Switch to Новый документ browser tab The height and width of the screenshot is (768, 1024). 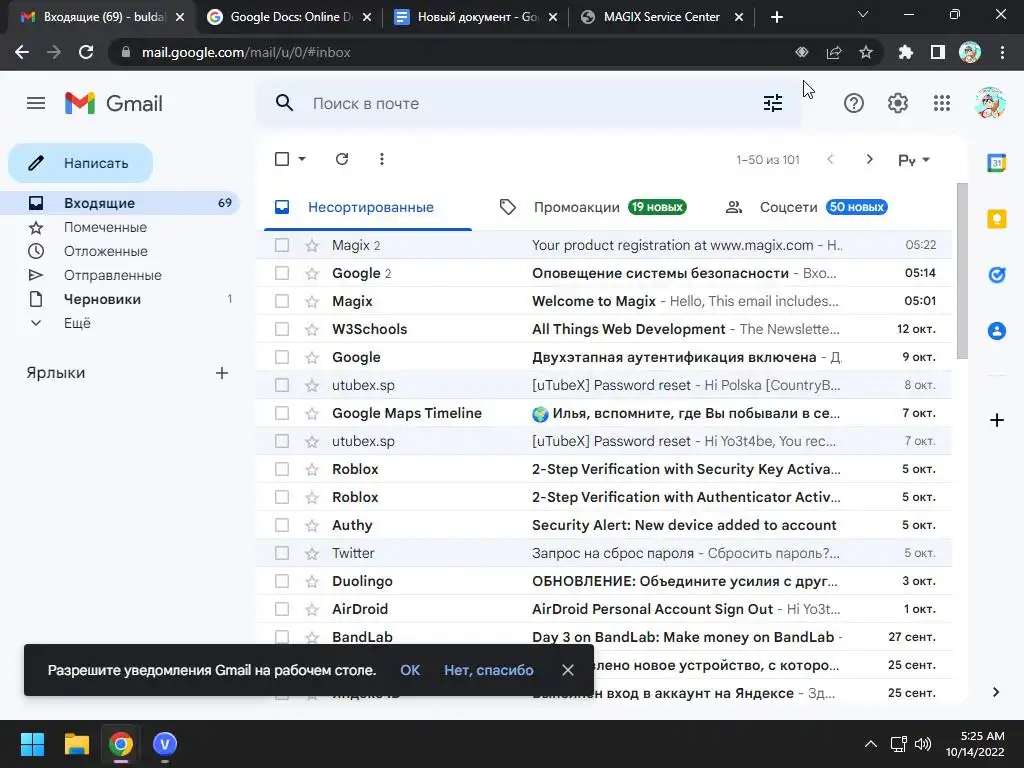click(x=476, y=17)
